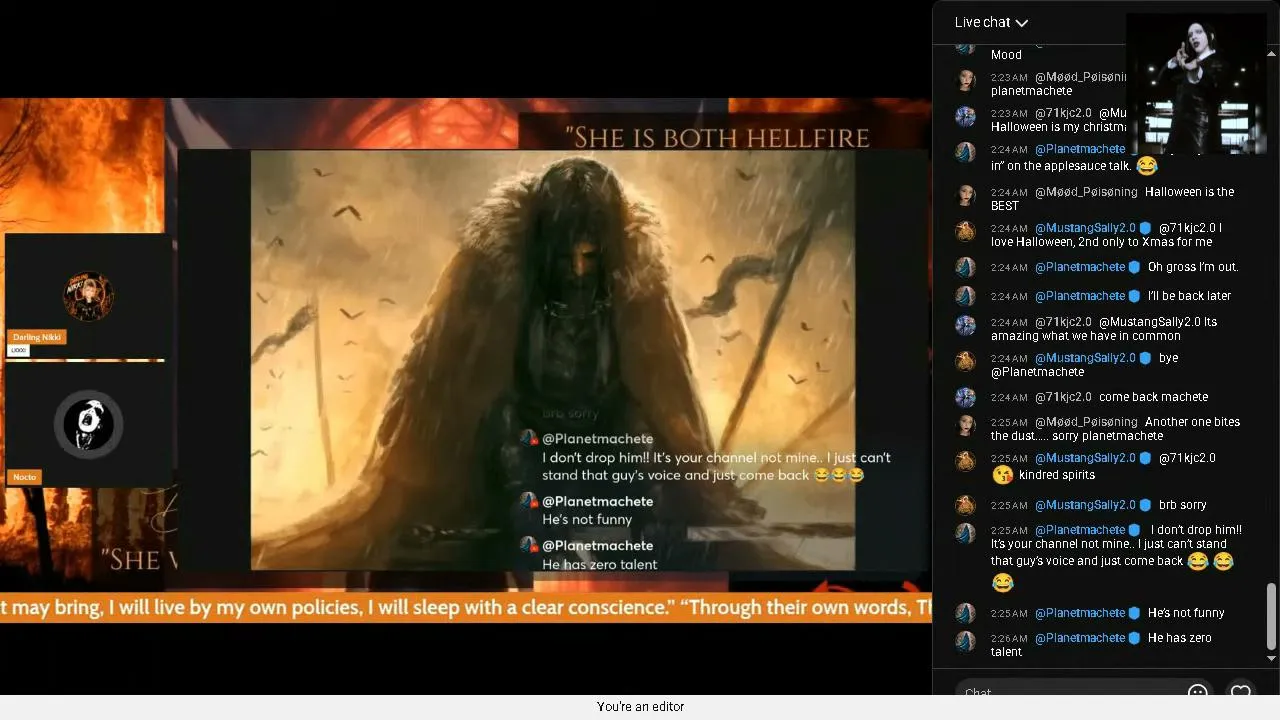
Task: Click avatar beside 'He has zero talent' live chat message
Action: click(x=965, y=641)
